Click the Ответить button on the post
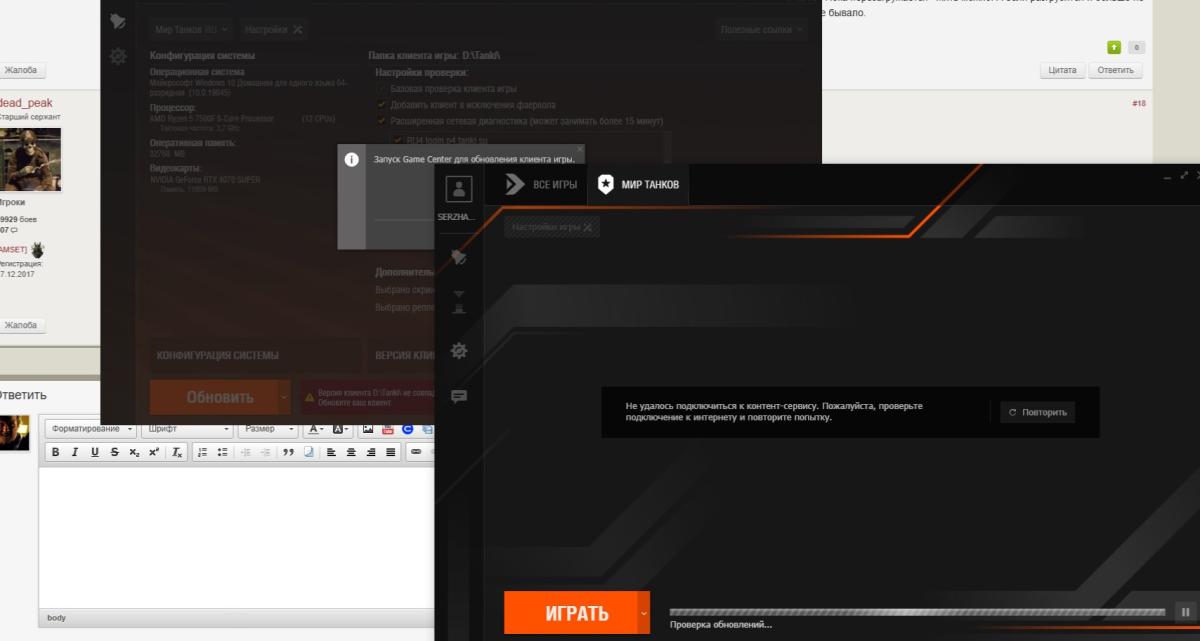 coord(1115,70)
